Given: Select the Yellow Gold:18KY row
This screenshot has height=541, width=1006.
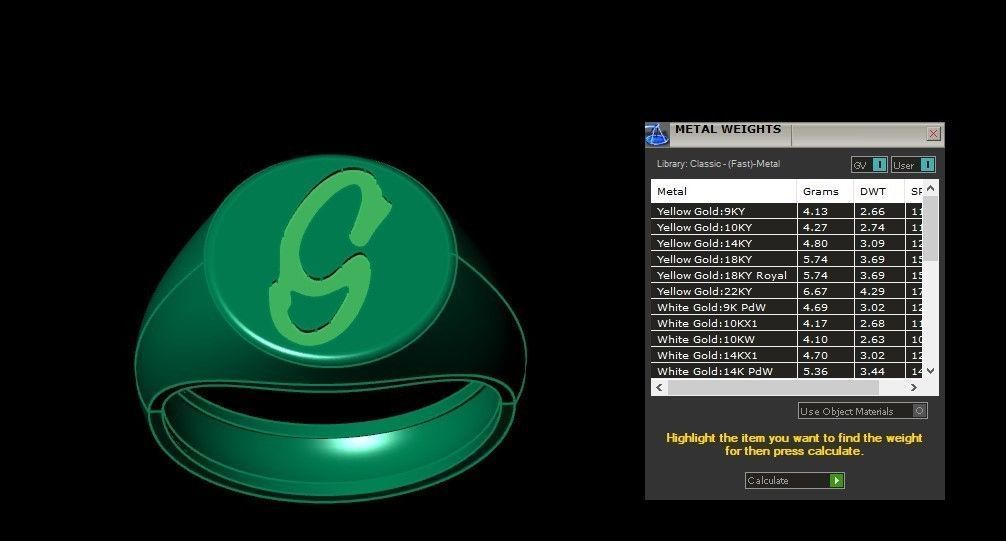Looking at the screenshot, I should pos(787,259).
